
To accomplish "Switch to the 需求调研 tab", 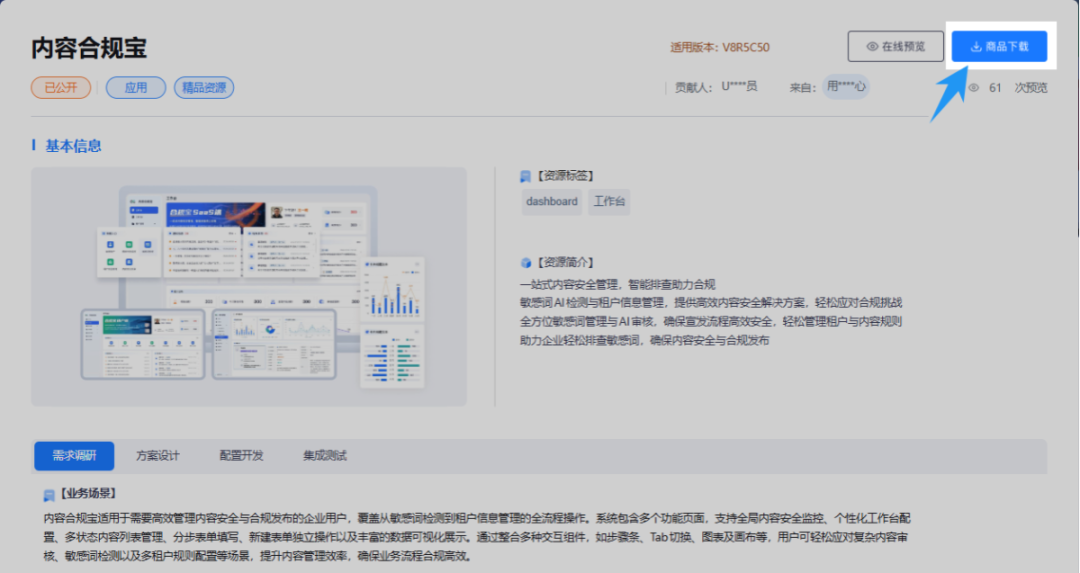I will tap(74, 456).
